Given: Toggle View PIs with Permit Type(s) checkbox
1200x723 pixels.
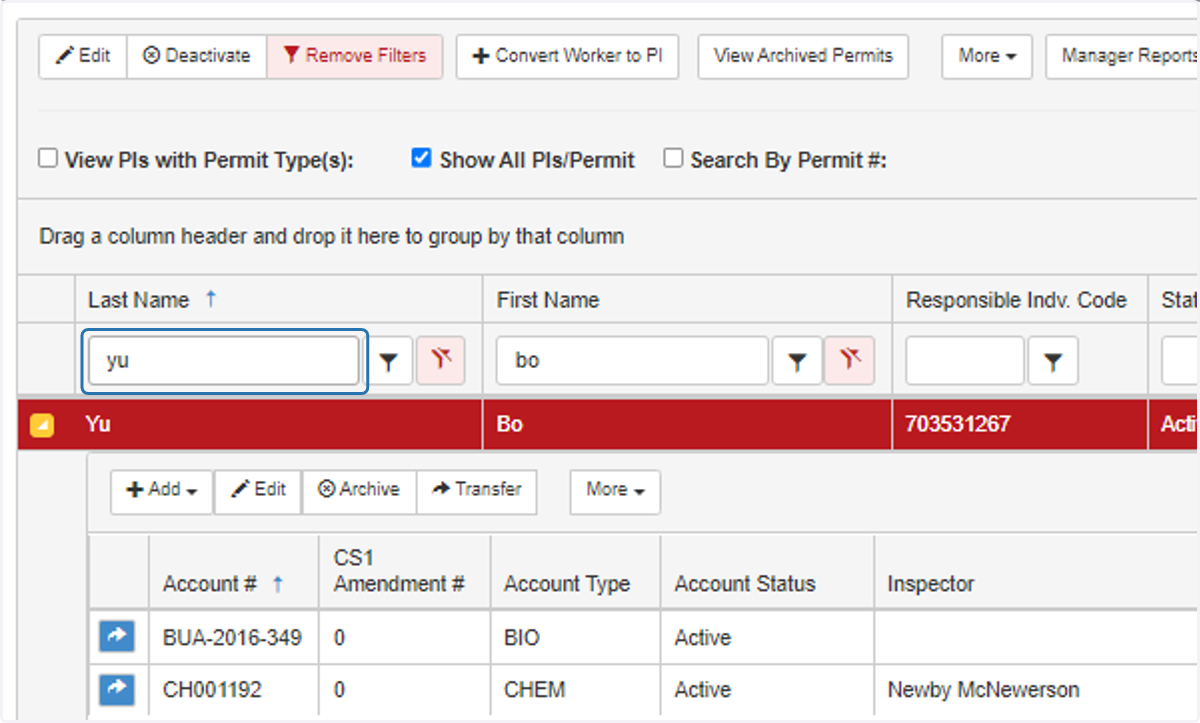Looking at the screenshot, I should tap(48, 158).
